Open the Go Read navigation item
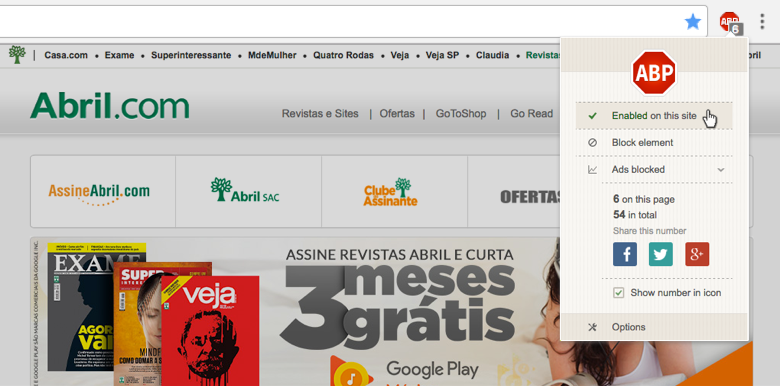 click(x=531, y=113)
